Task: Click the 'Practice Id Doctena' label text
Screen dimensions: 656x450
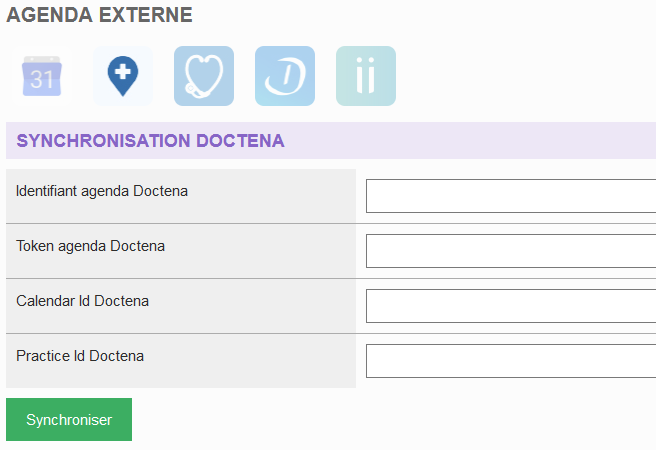Action: (x=80, y=356)
